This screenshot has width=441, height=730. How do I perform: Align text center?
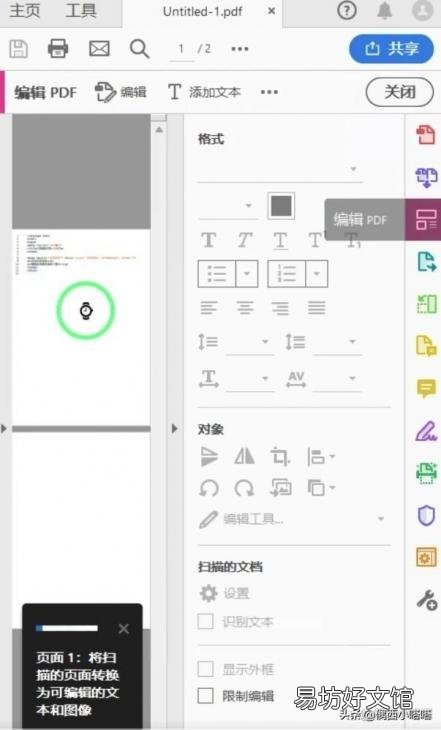click(x=244, y=308)
